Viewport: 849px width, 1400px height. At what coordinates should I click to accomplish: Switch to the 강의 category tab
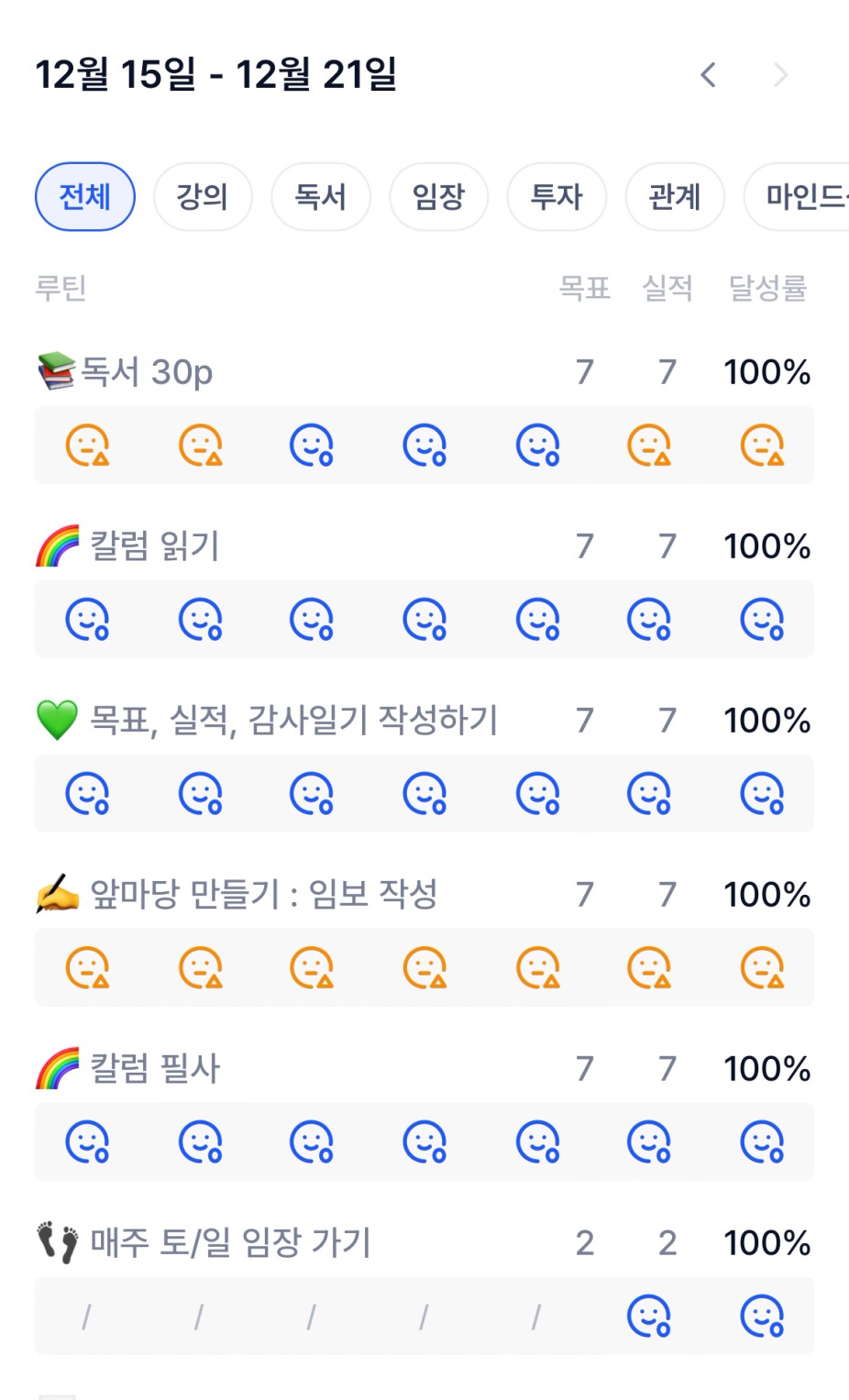click(x=203, y=196)
